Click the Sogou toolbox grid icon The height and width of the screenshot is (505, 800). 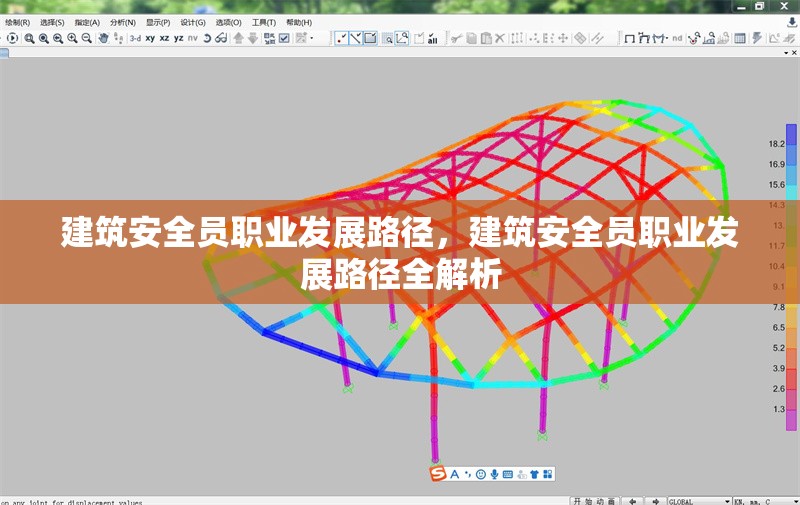[547, 474]
